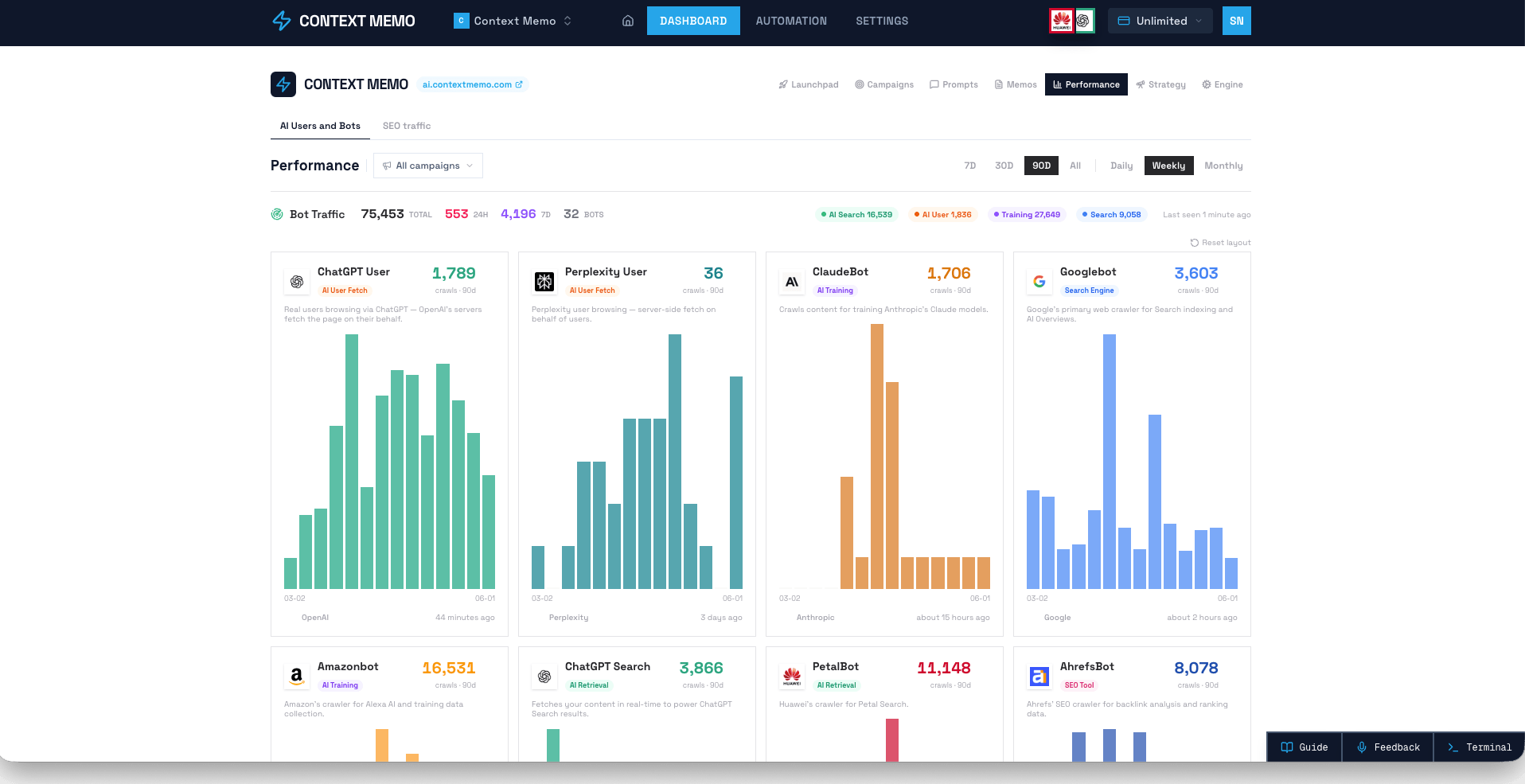The image size is (1525, 784).
Task: Click the Amazonbot Amazon logo
Action: [297, 676]
